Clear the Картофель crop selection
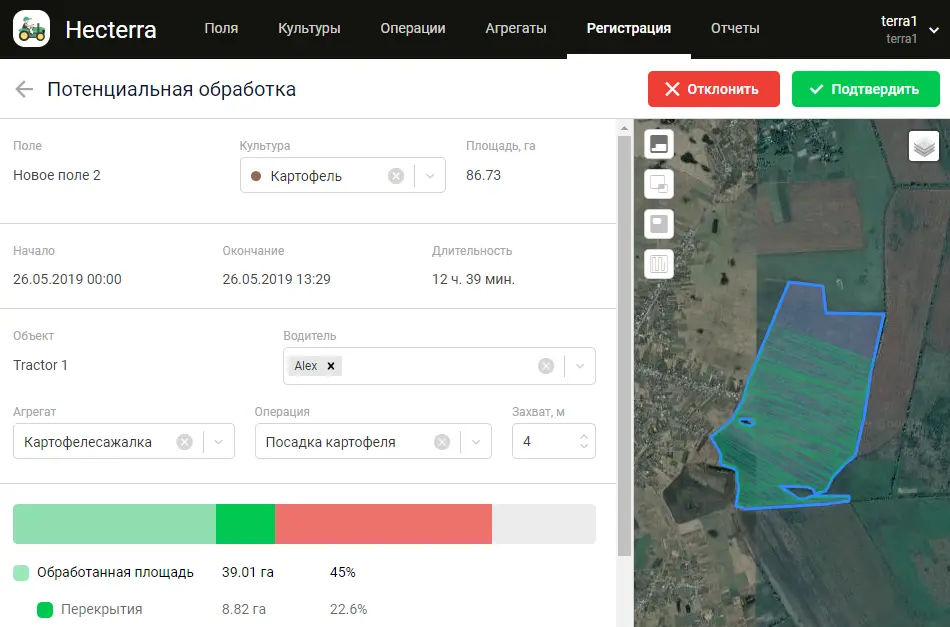This screenshot has height=627, width=950. pos(396,176)
